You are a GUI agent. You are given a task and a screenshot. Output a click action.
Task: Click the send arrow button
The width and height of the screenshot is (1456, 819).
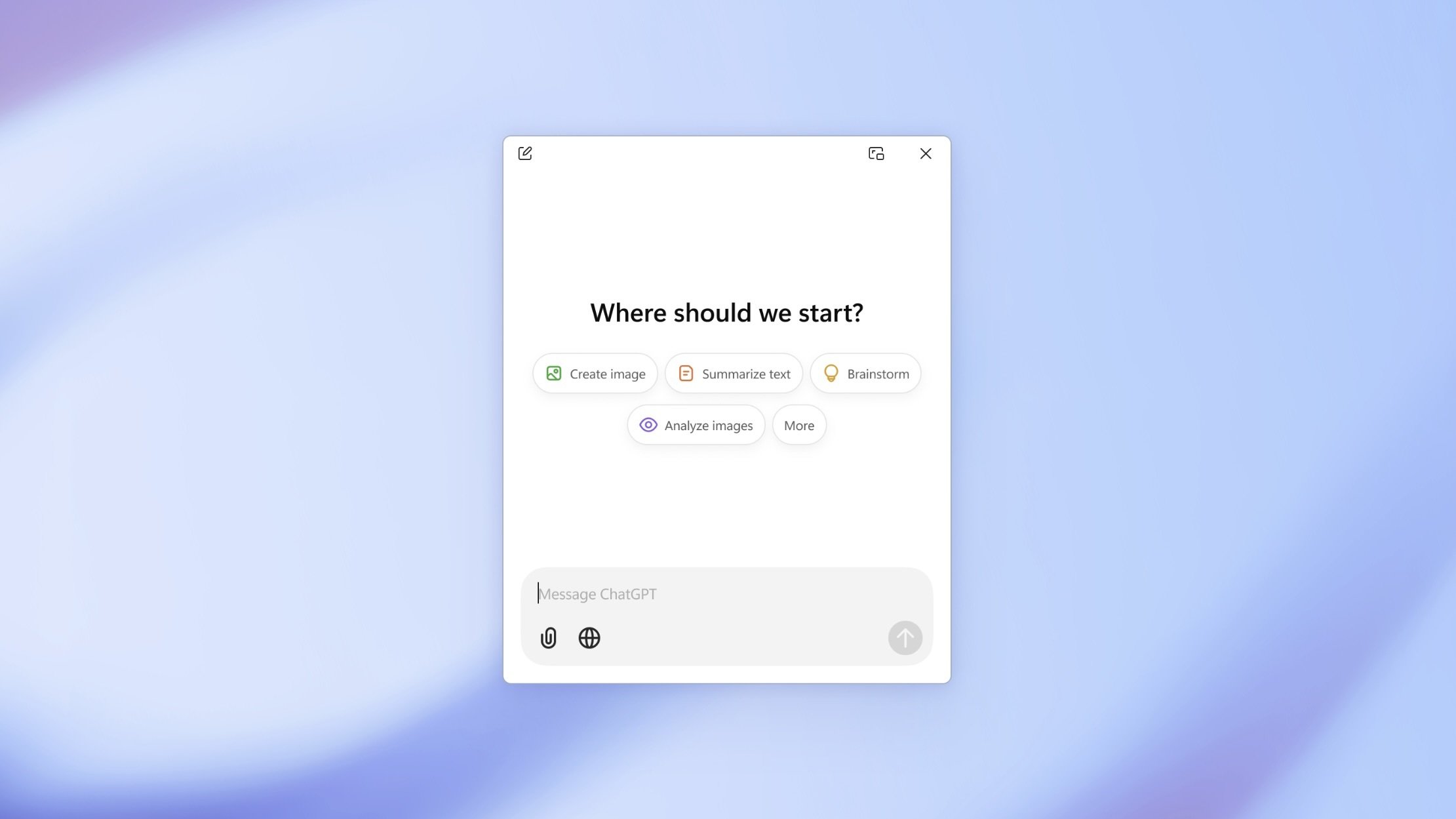(905, 638)
